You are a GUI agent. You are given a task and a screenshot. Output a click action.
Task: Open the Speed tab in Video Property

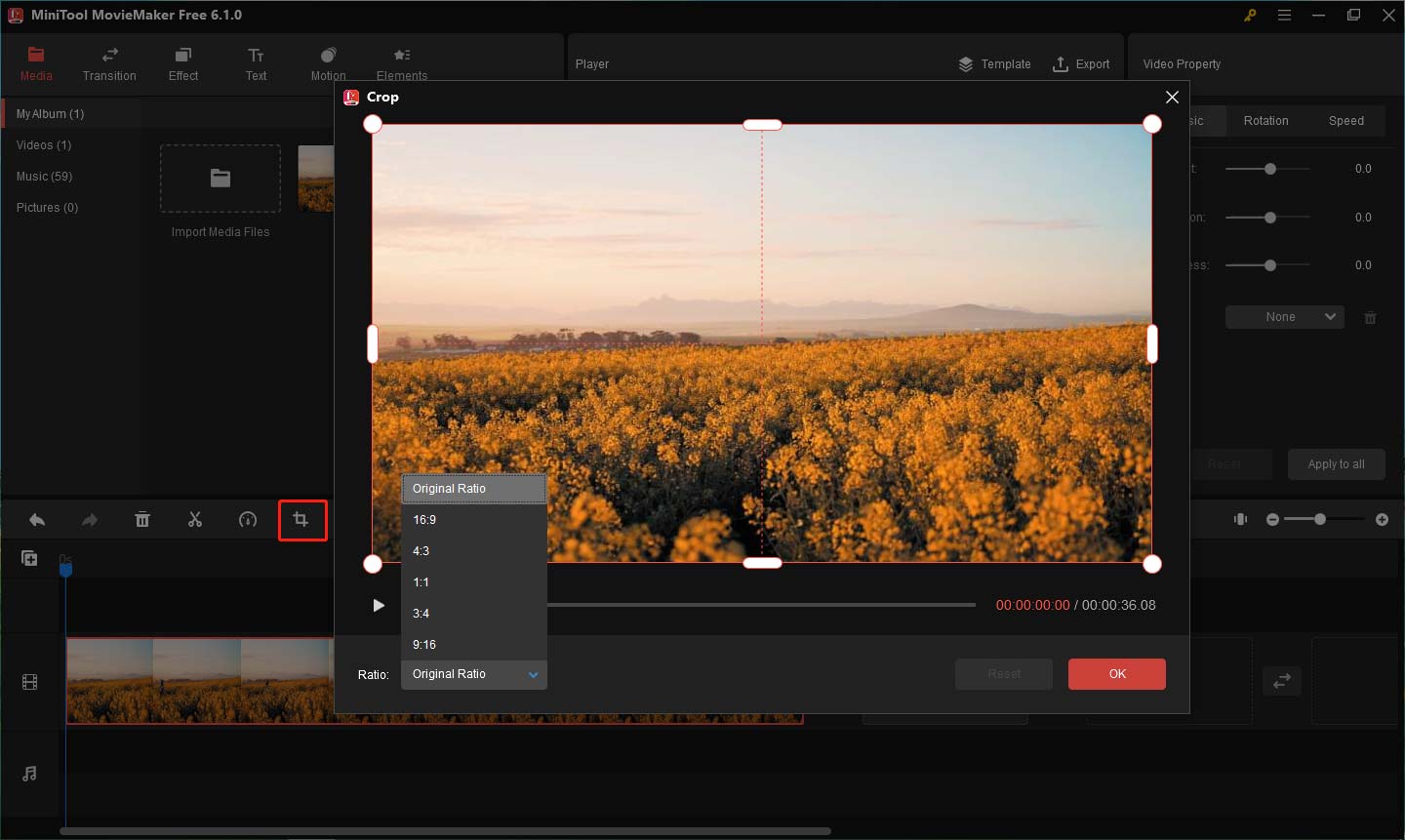(x=1346, y=120)
